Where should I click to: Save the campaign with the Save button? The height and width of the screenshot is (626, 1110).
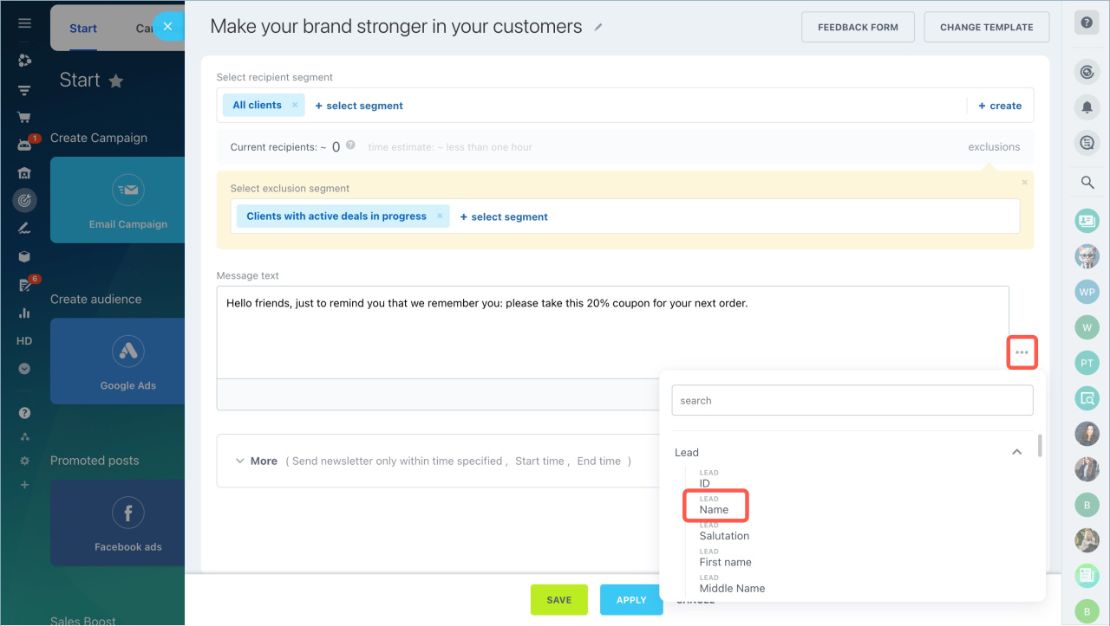[559, 600]
